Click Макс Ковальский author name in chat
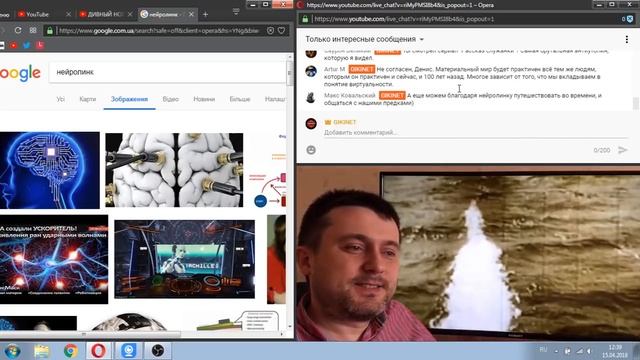This screenshot has height=360, width=640. tap(350, 96)
